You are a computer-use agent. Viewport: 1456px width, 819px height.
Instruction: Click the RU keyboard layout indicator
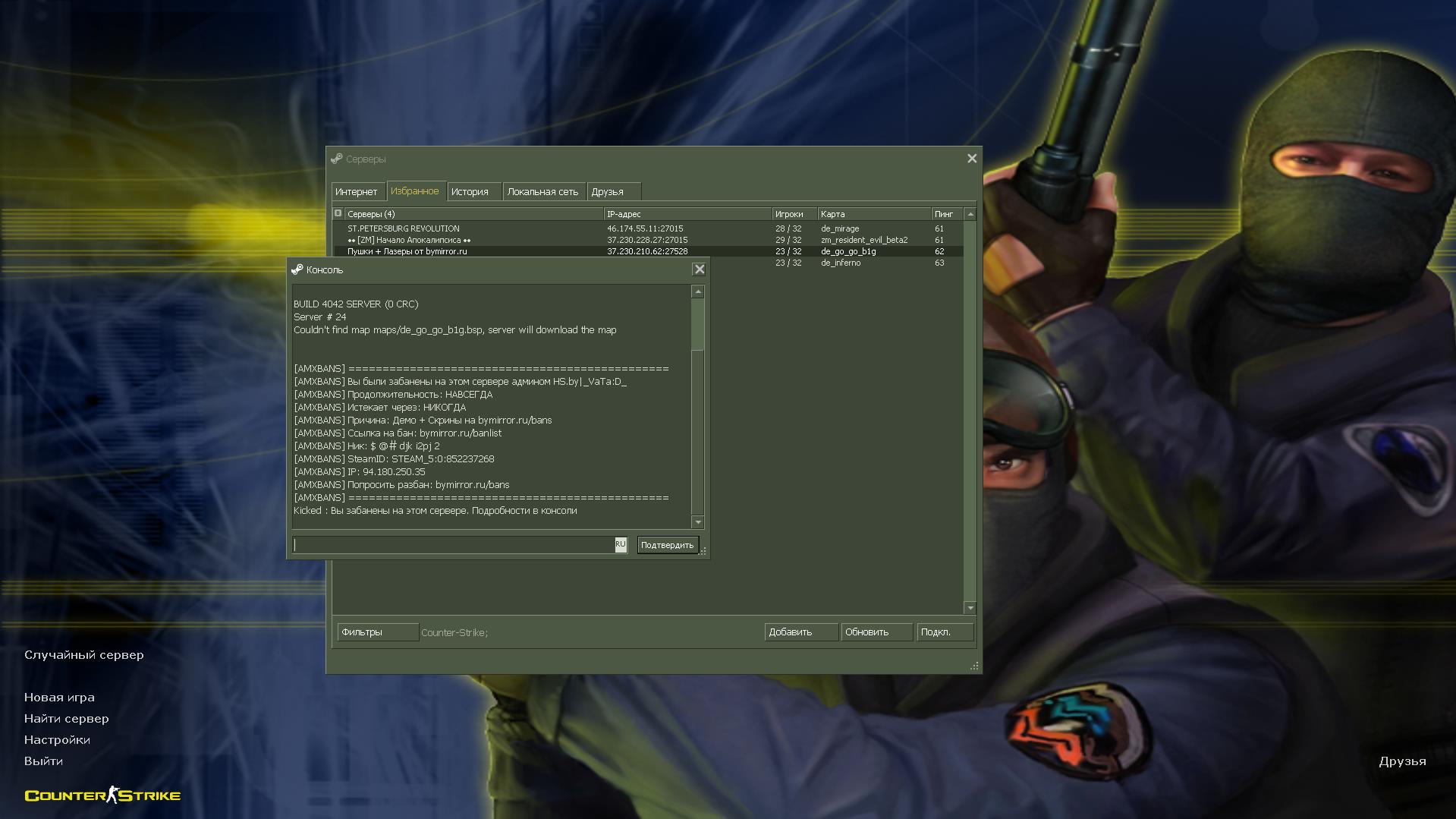[x=621, y=544]
